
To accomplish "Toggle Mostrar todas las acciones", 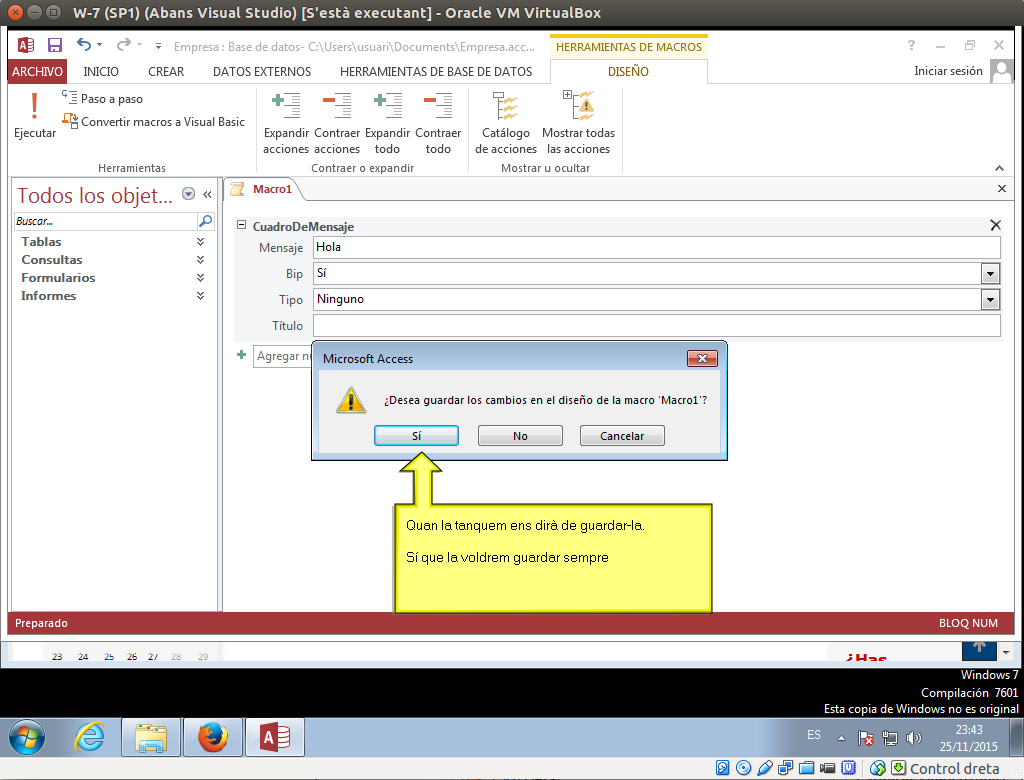I will tap(579, 123).
